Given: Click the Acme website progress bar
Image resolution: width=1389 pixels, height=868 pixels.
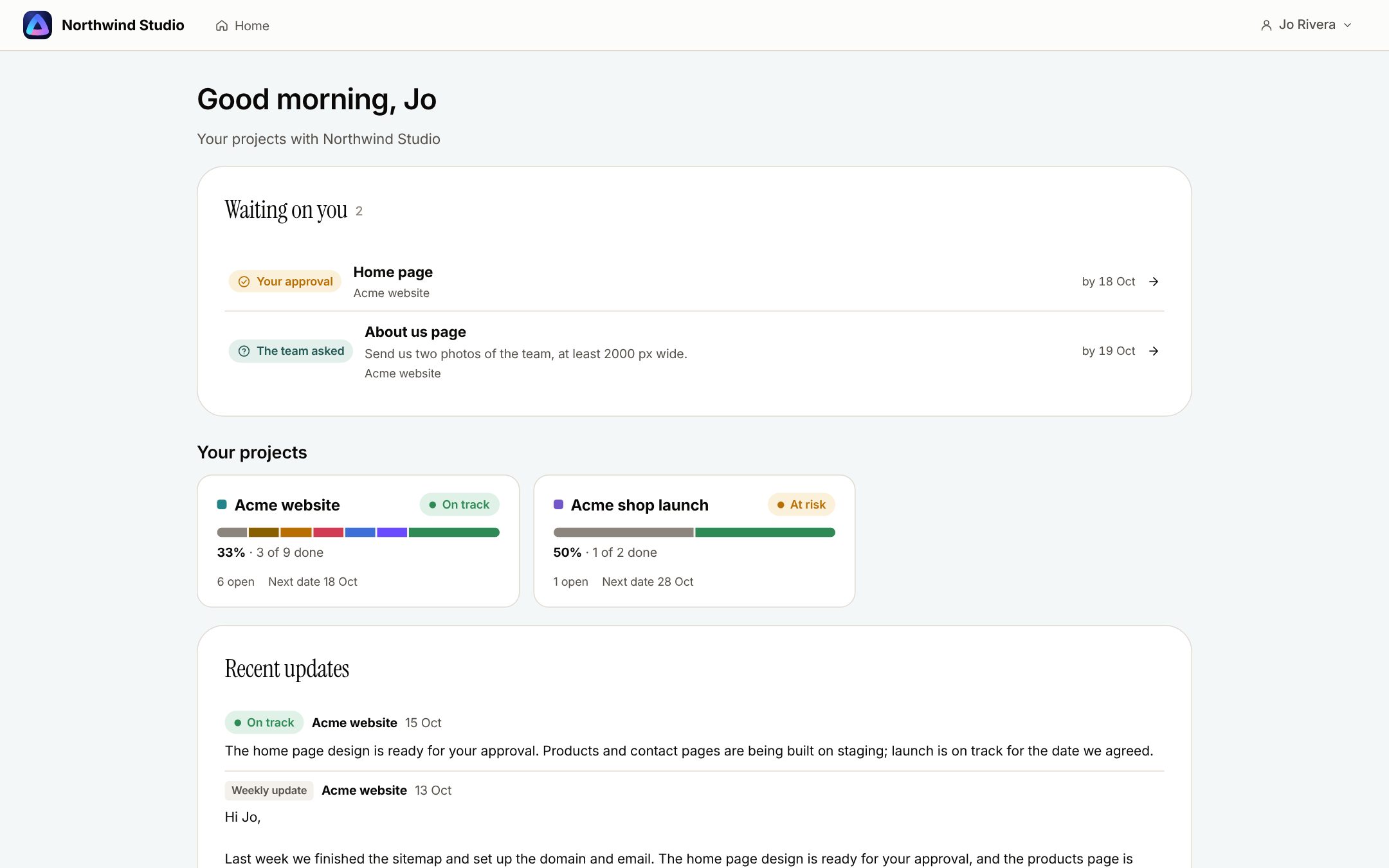Looking at the screenshot, I should click(x=358, y=532).
